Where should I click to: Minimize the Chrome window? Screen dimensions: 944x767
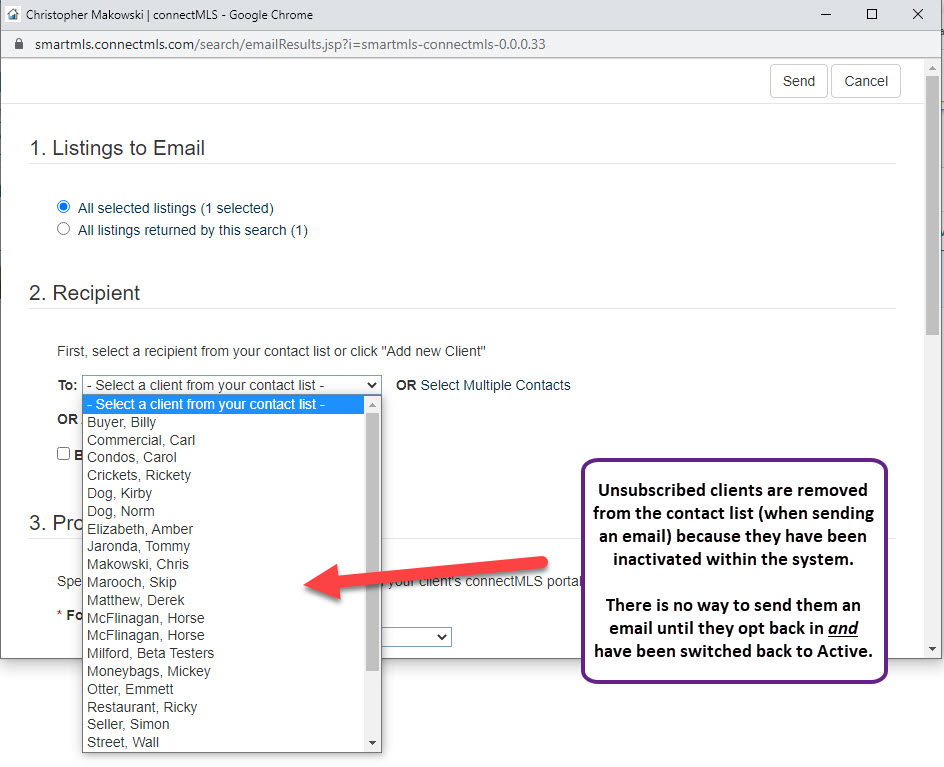[x=826, y=14]
